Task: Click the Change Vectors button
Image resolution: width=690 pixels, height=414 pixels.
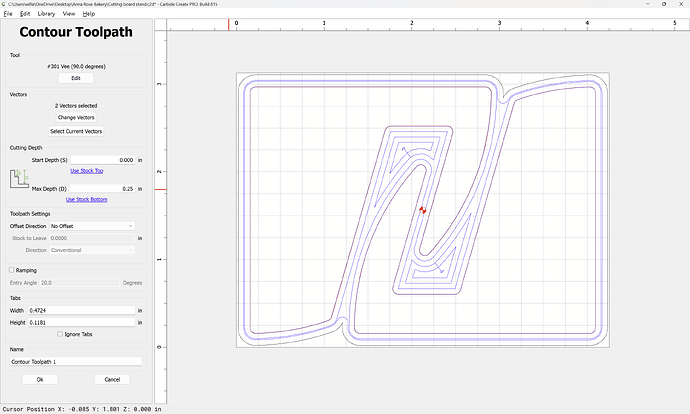Action: tap(76, 117)
